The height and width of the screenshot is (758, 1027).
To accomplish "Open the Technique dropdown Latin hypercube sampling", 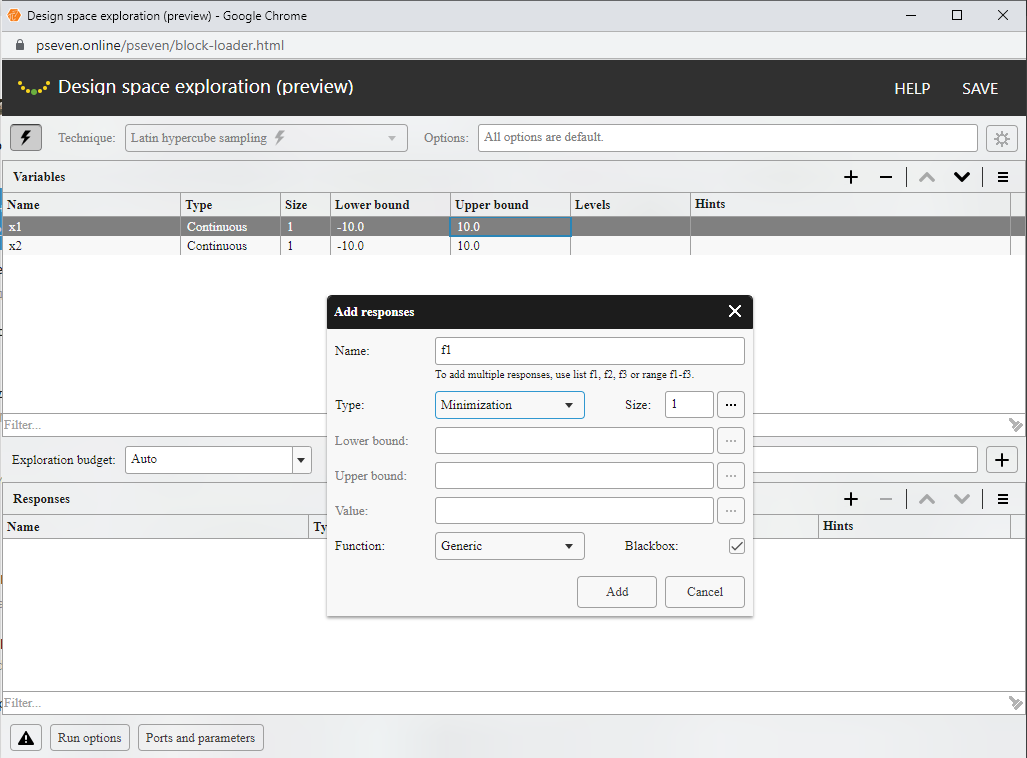I will (266, 138).
